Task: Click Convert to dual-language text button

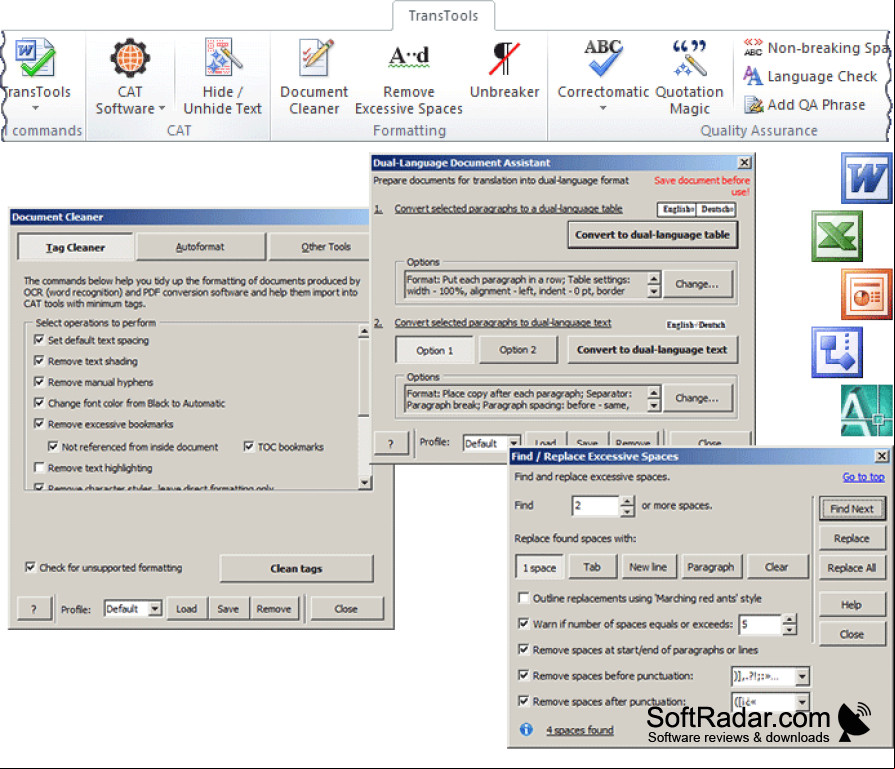Action: pos(652,350)
